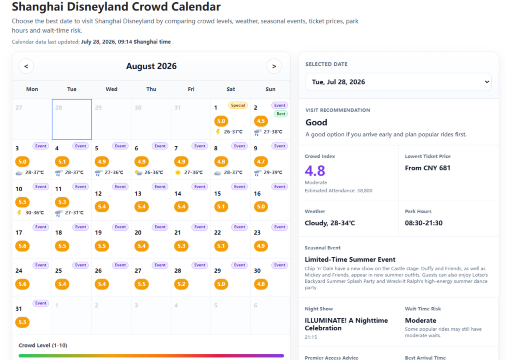Image resolution: width=506 pixels, height=360 pixels.
Task: Open the Selected Date dropdown showing Tue, Jul 28, 2026
Action: point(398,82)
